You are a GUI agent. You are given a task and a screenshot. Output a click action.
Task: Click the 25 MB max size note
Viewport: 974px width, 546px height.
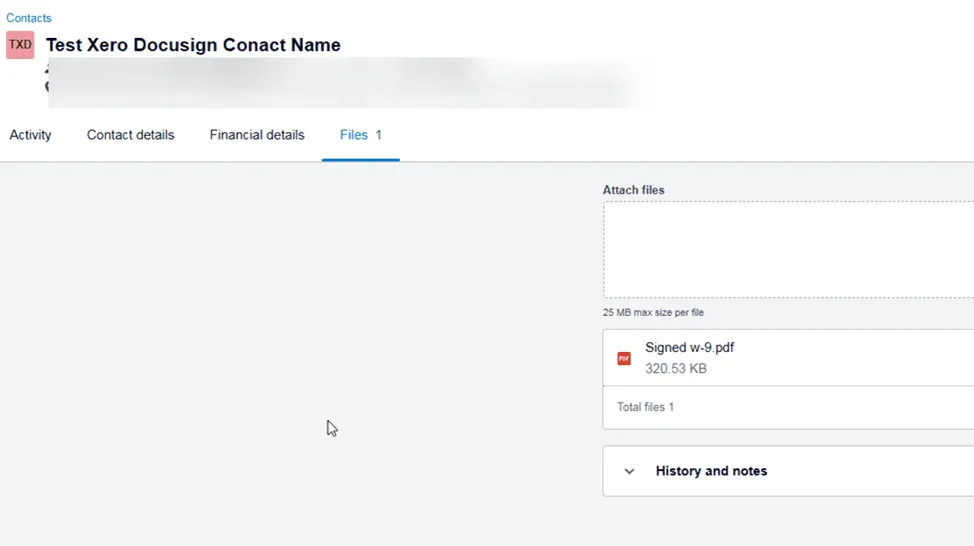pos(653,312)
